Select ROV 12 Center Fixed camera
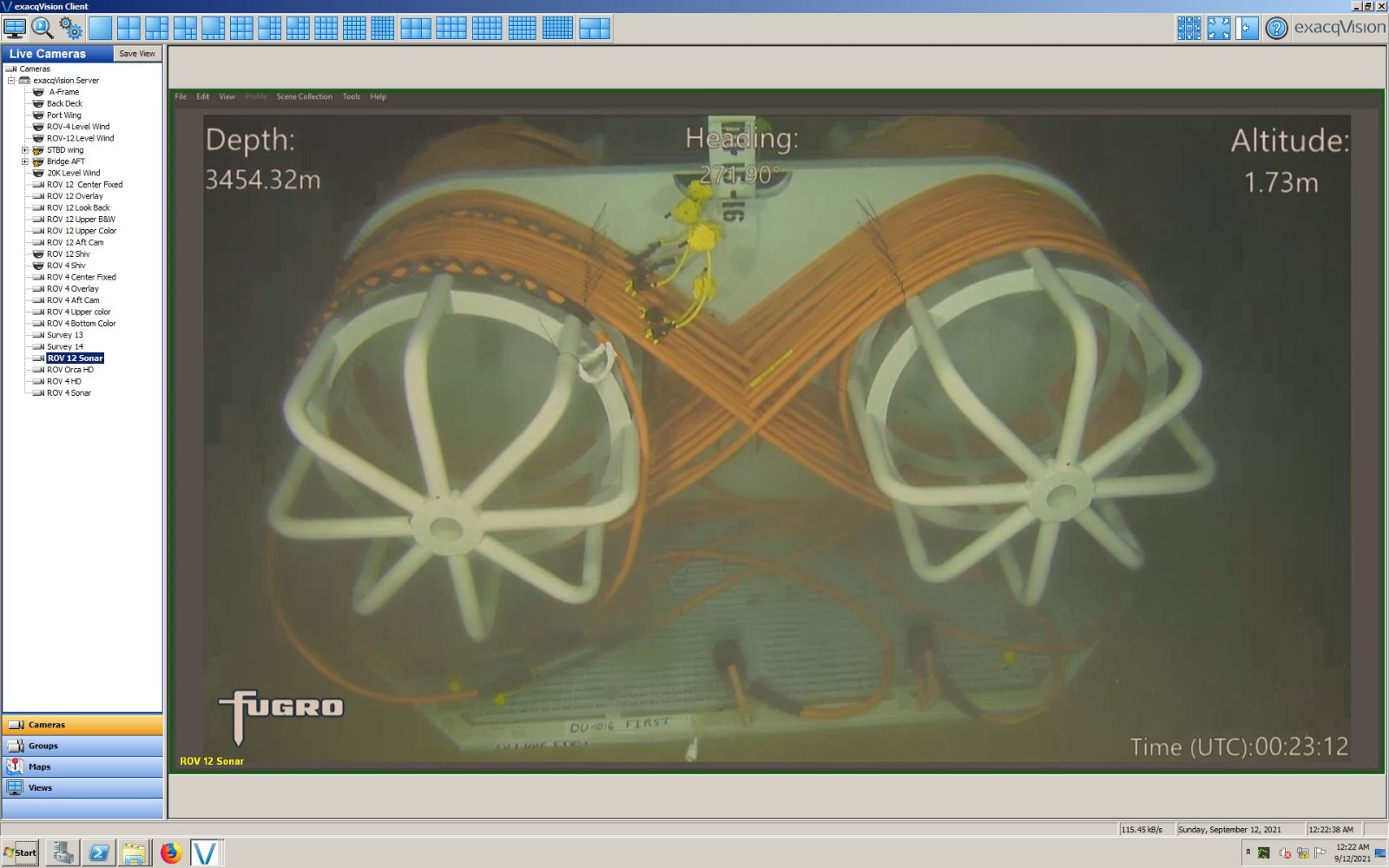Viewport: 1389px width, 868px height. [84, 185]
